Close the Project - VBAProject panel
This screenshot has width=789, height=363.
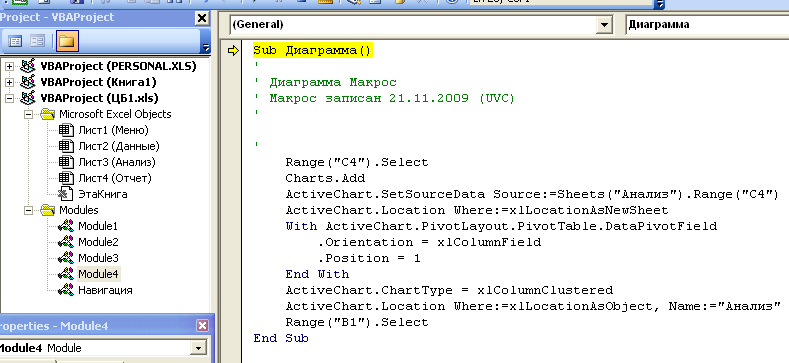202,19
